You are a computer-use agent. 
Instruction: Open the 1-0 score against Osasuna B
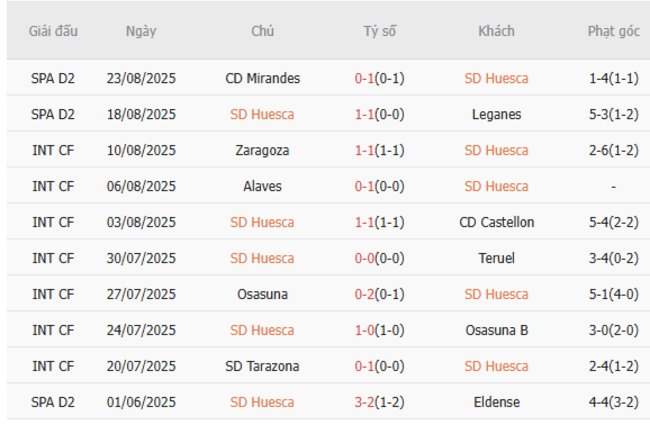[x=366, y=330]
